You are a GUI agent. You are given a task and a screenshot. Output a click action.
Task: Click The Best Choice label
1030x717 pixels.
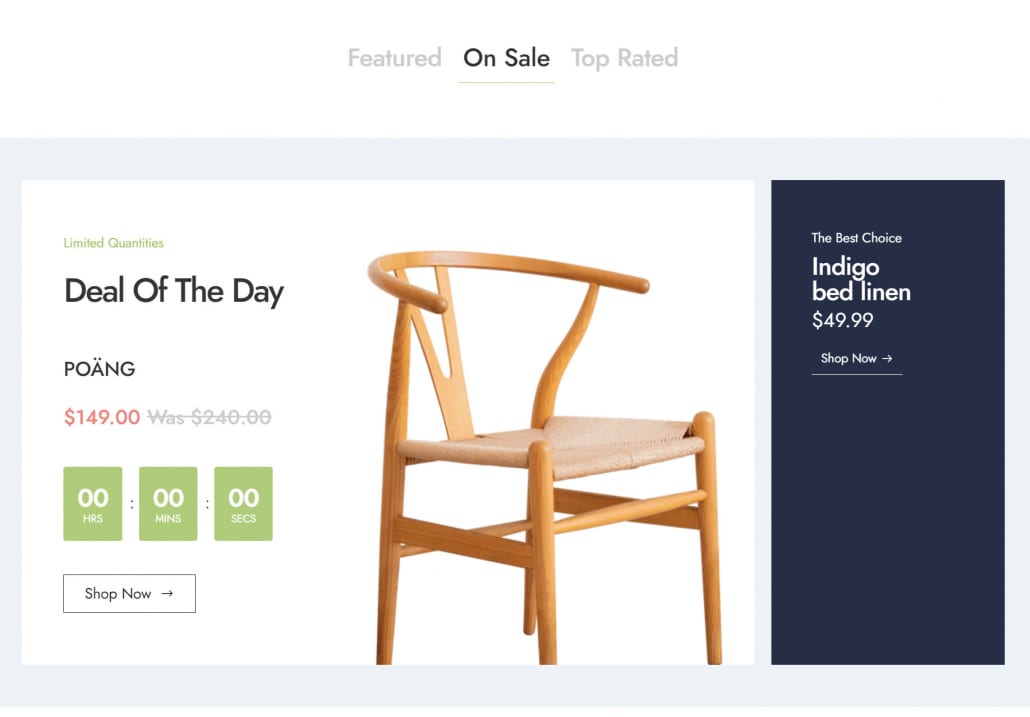(x=856, y=238)
